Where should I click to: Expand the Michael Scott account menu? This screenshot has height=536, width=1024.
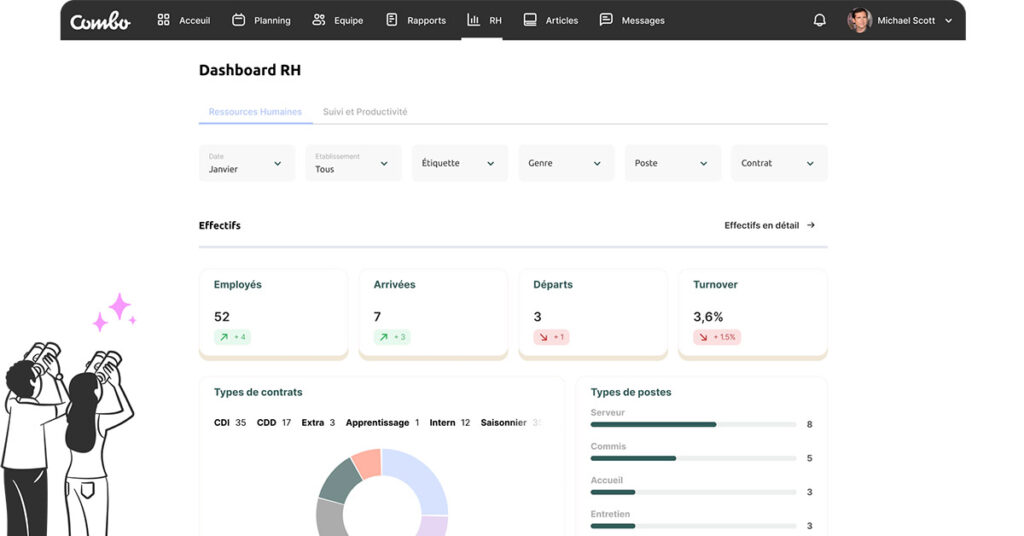click(x=948, y=20)
